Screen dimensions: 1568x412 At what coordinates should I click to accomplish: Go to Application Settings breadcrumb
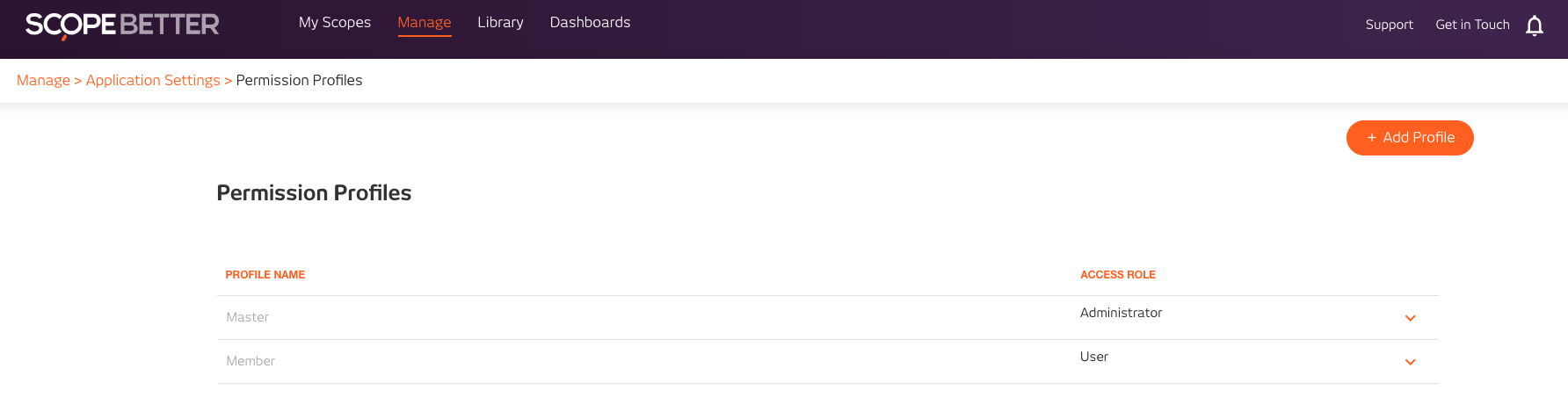153,81
